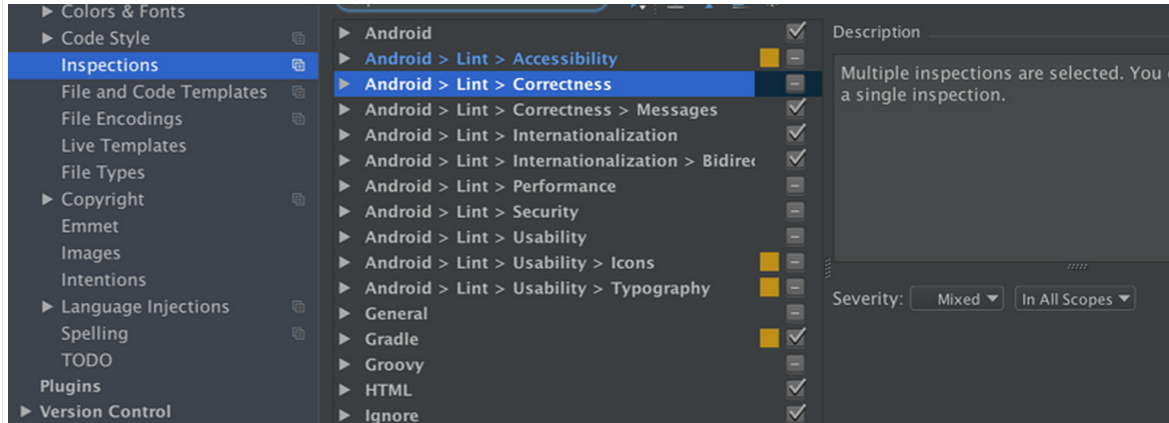Image resolution: width=1169 pixels, height=423 pixels.
Task: Select Android > Lint > Accessibility row
Action: click(x=578, y=58)
